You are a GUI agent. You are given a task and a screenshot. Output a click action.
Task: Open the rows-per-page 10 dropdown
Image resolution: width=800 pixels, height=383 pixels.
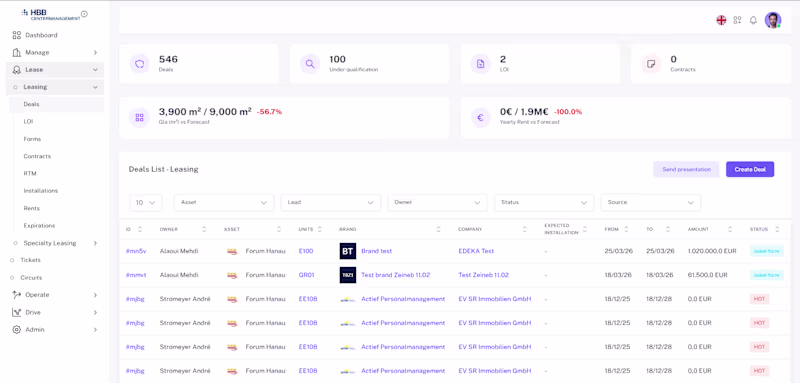(x=145, y=202)
